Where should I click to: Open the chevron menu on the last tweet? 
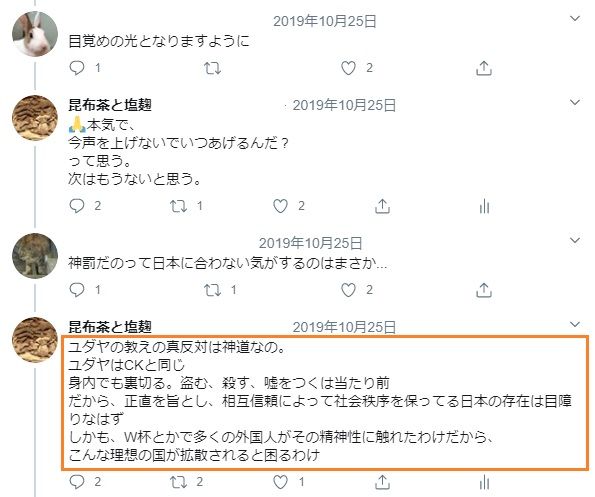click(575, 324)
